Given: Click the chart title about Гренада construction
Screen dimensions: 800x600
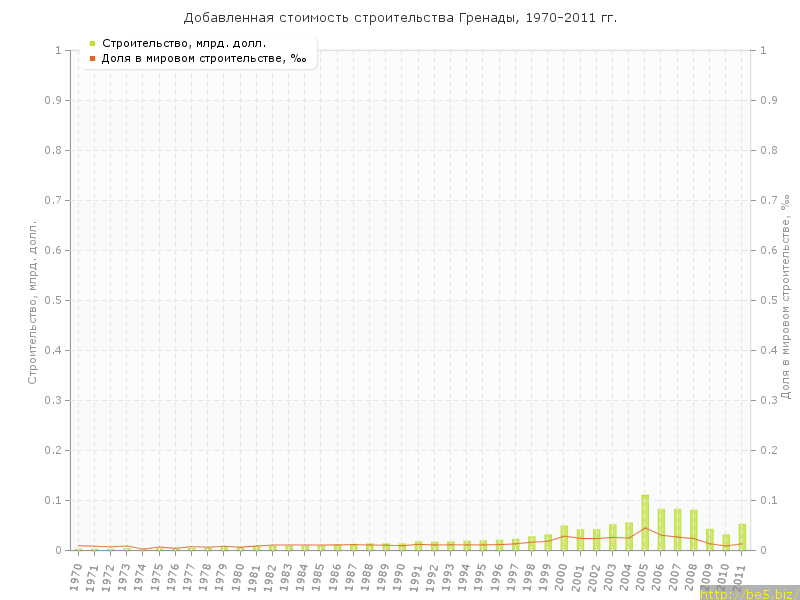Looking at the screenshot, I should click(400, 18).
